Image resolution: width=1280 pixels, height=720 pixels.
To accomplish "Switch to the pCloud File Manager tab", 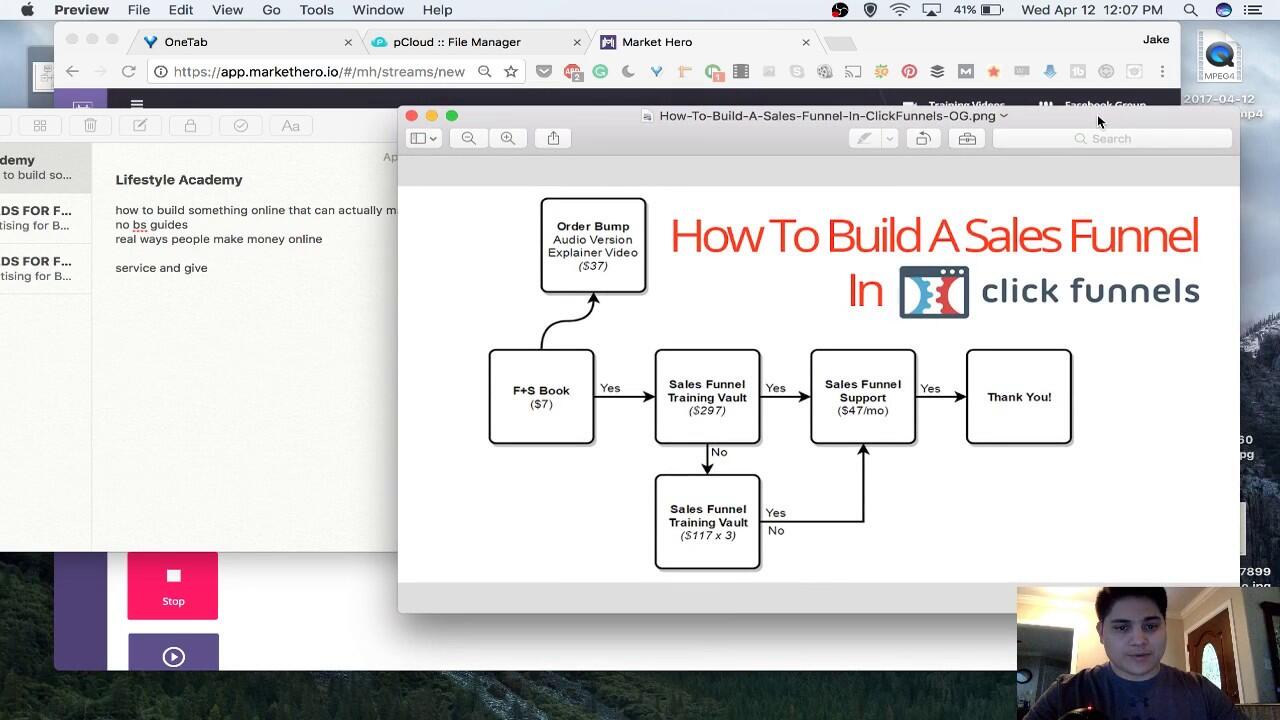I will [456, 42].
